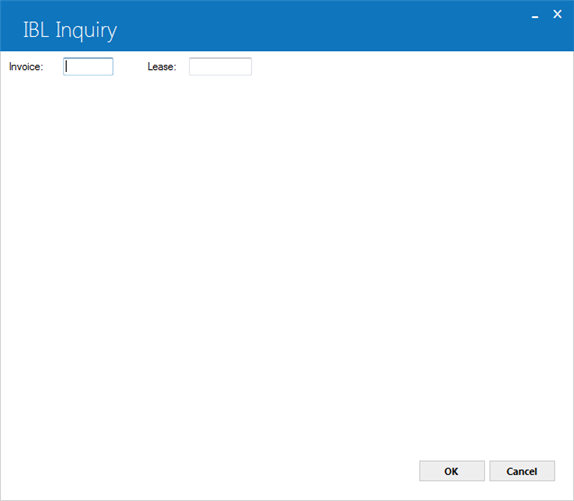This screenshot has height=501, width=574.
Task: Click the IBL Inquiry title text
Action: point(70,30)
